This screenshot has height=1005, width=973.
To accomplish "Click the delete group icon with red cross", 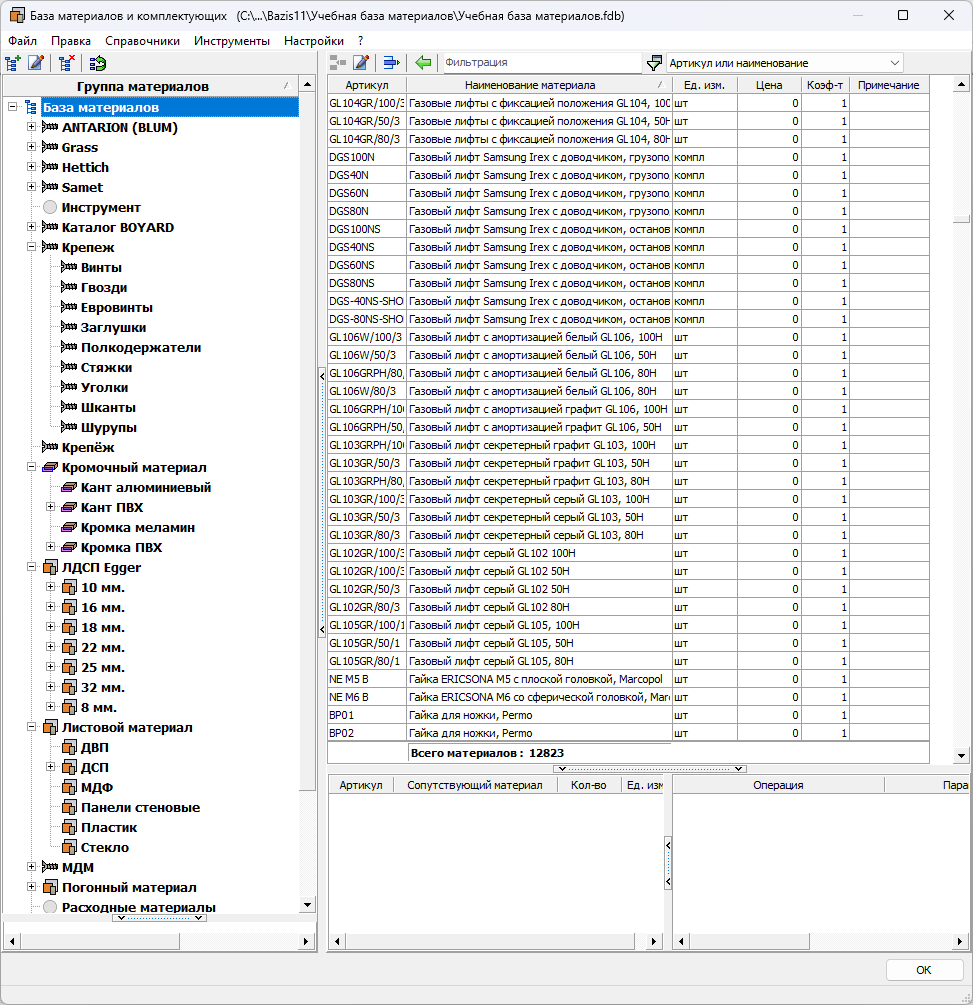I will pyautogui.click(x=67, y=63).
